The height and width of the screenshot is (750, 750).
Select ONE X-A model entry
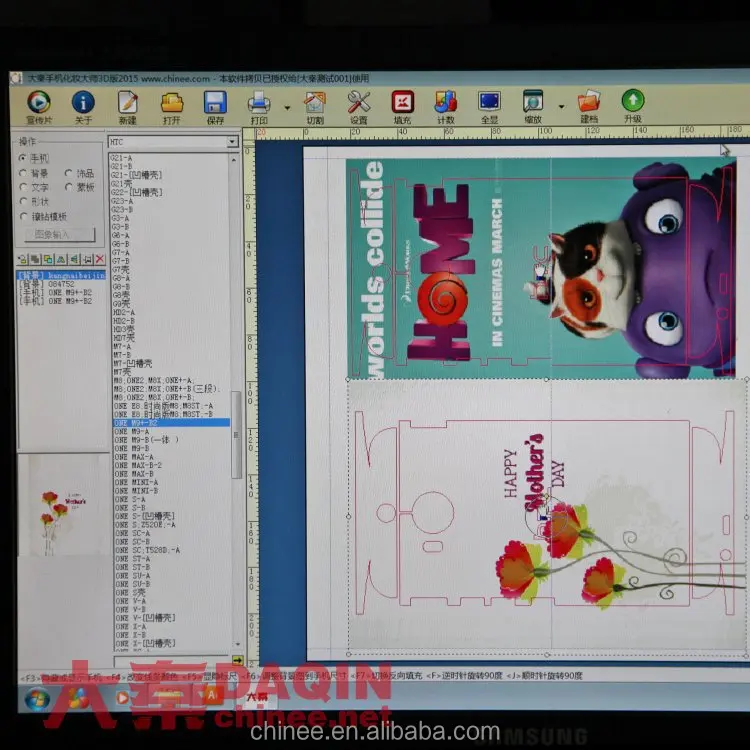131,627
